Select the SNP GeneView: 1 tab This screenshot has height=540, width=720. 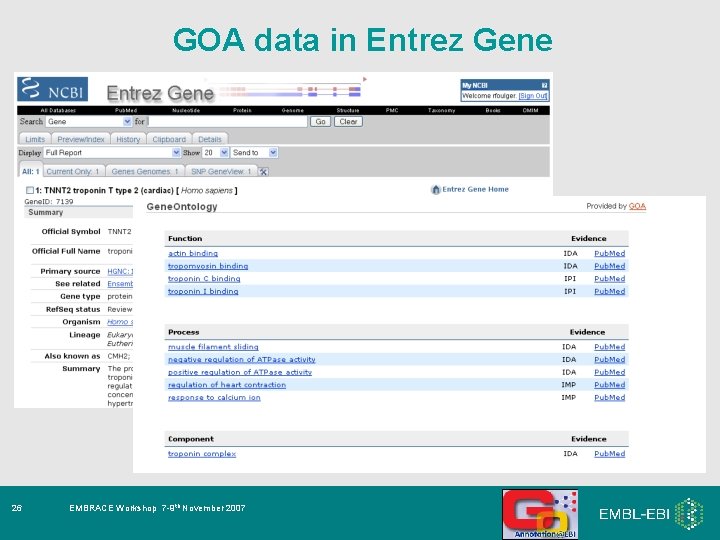tap(221, 171)
